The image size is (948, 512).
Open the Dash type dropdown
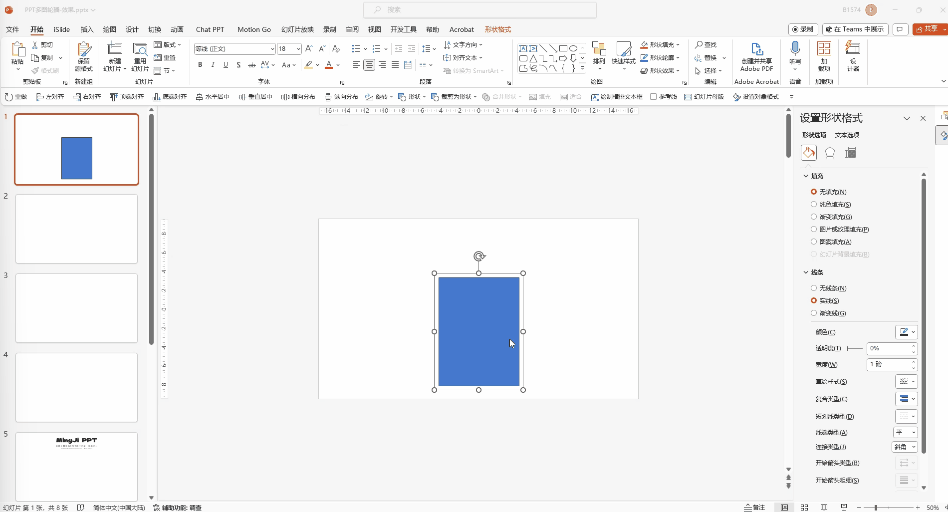[906, 416]
